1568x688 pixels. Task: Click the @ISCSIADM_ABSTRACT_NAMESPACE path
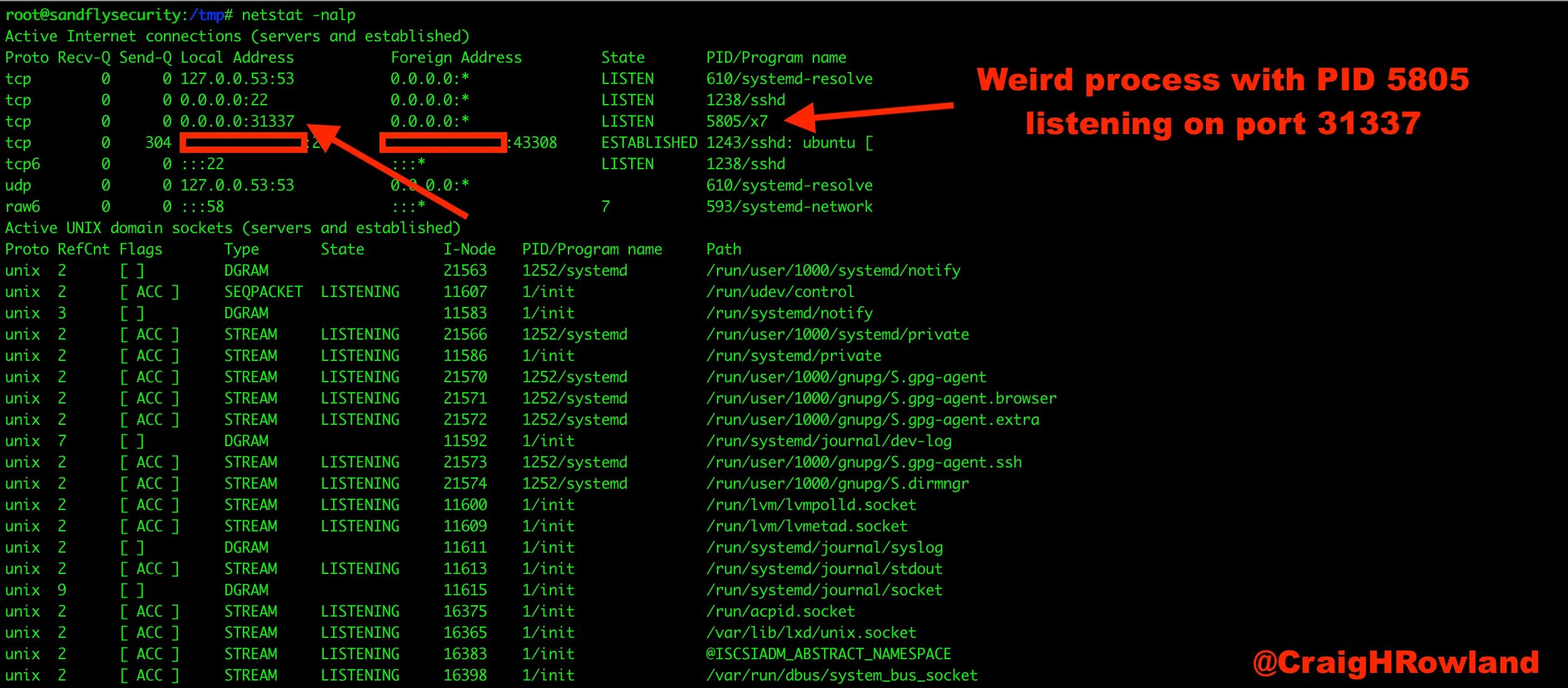pyautogui.click(x=828, y=654)
